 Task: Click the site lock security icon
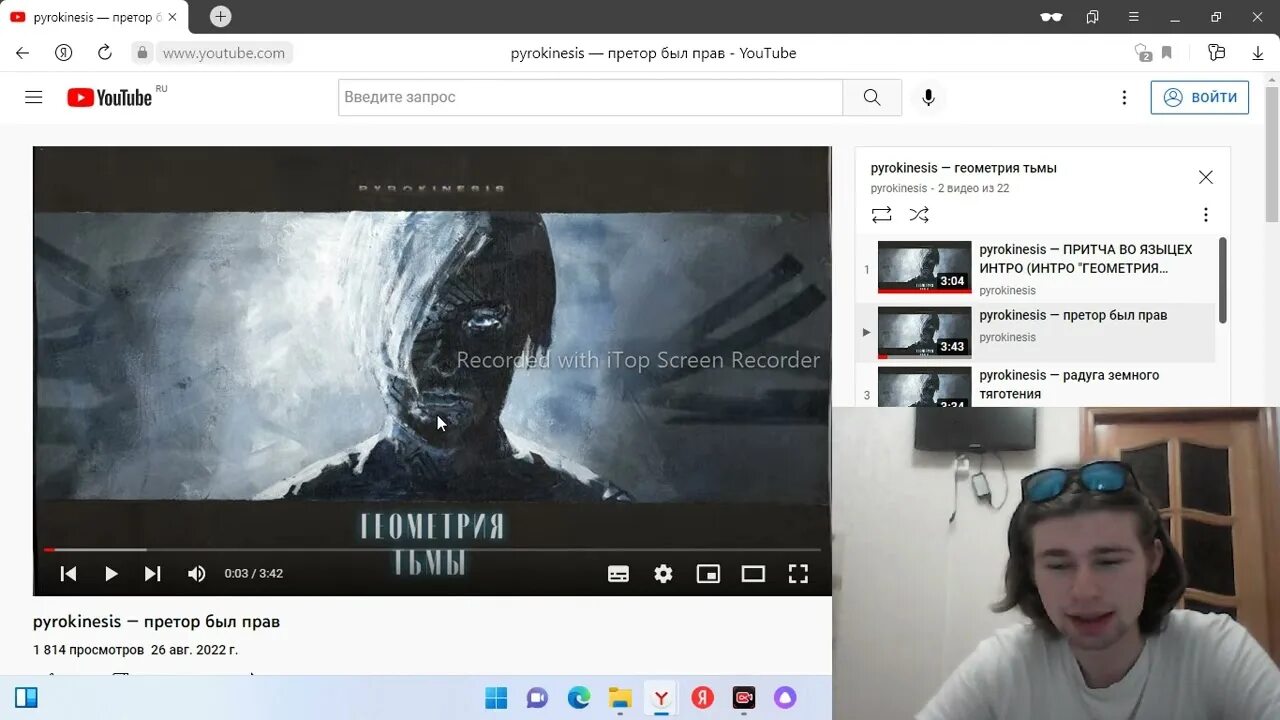(142, 53)
